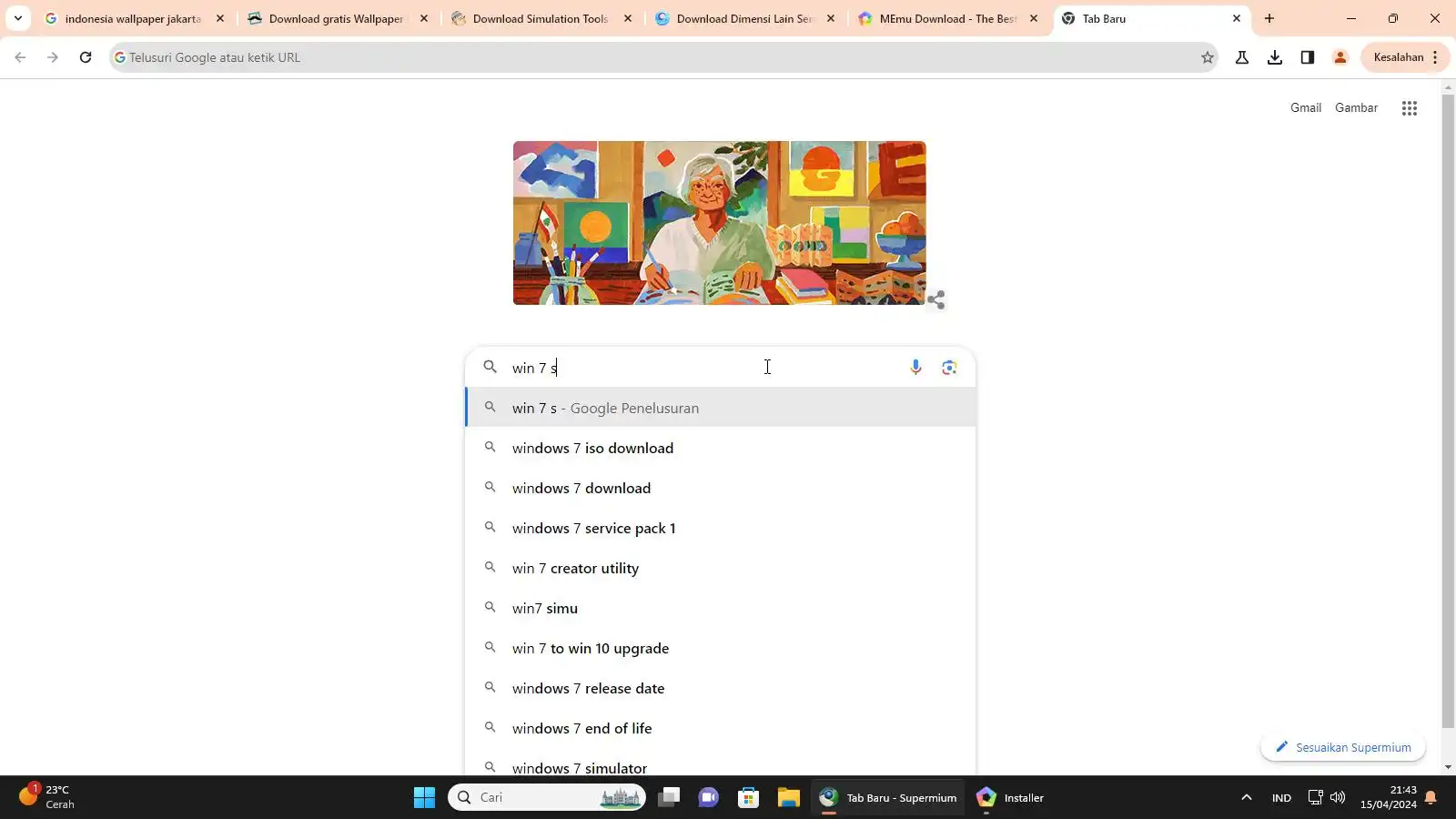Open the clock showing 21:43 15/04/2024

pos(1389,797)
